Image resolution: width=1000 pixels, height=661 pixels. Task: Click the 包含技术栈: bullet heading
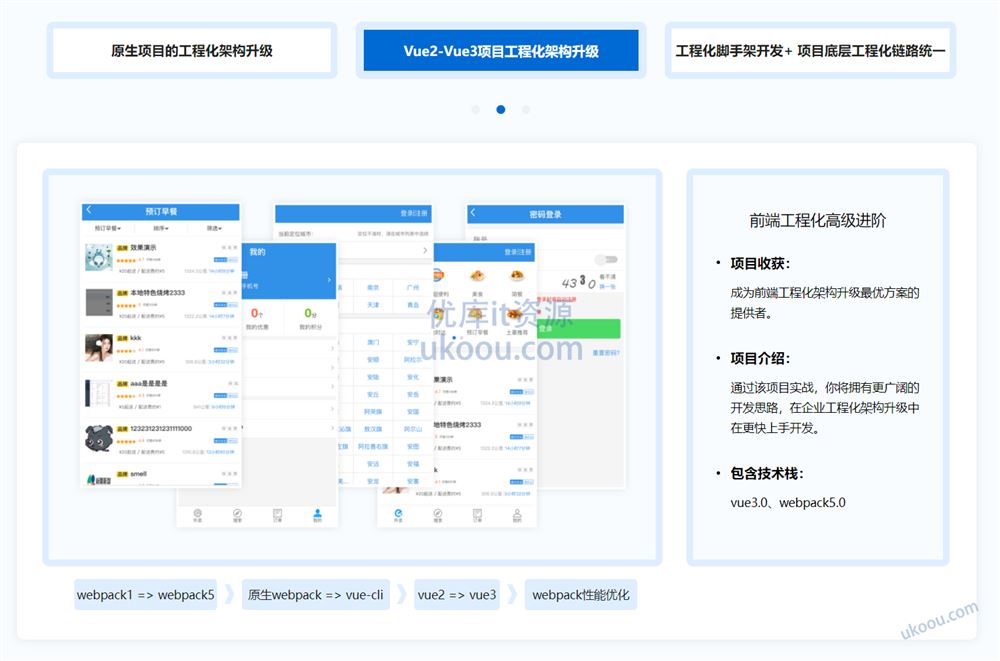point(767,473)
